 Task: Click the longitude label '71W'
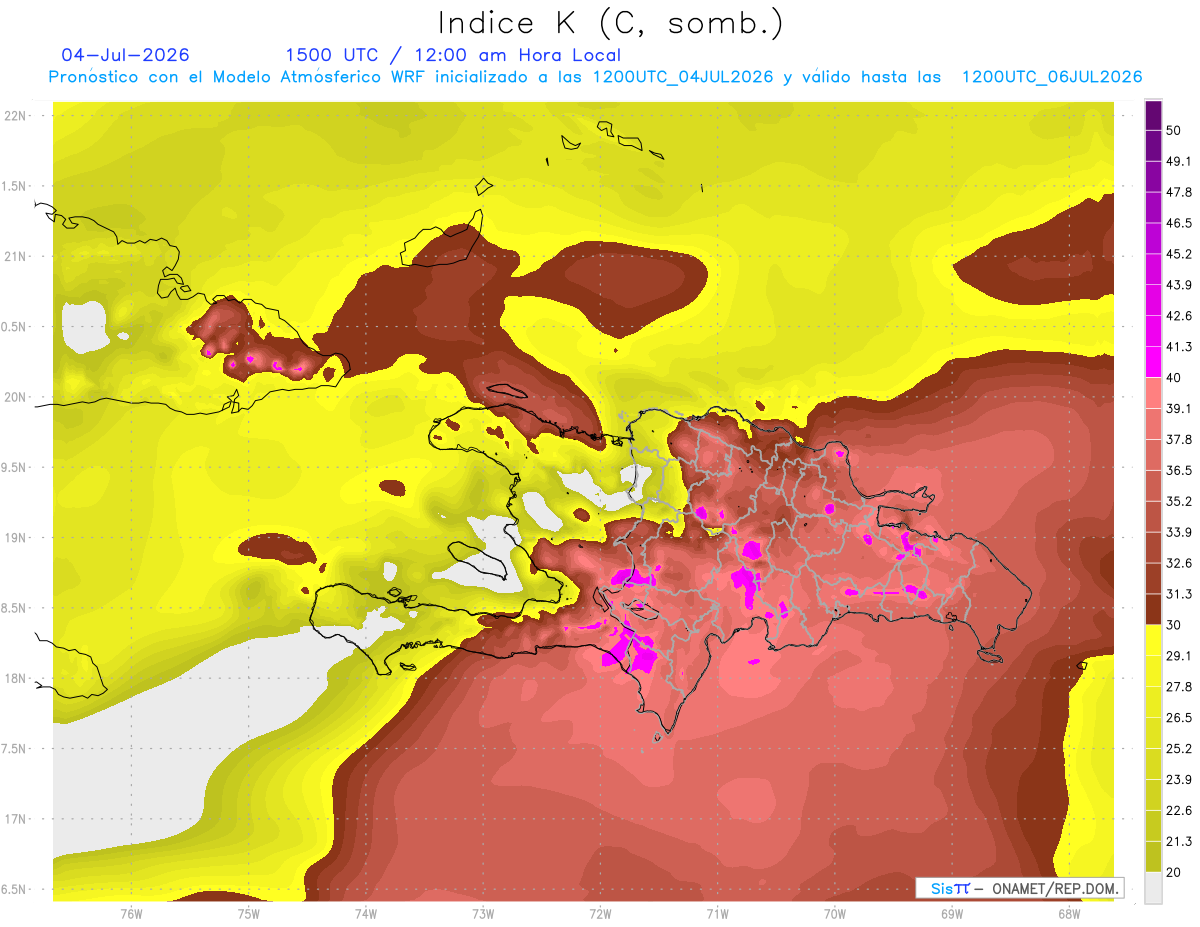(717, 914)
